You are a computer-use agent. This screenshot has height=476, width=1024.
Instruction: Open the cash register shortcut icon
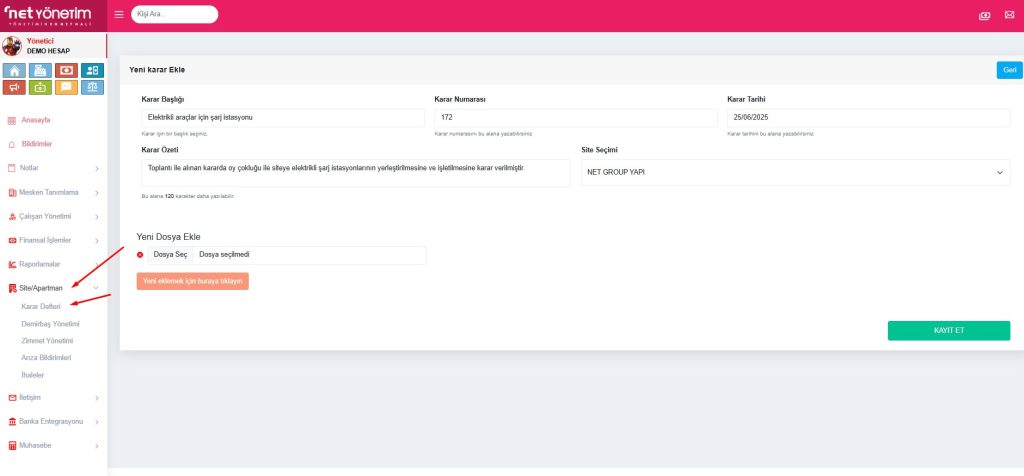coord(40,71)
